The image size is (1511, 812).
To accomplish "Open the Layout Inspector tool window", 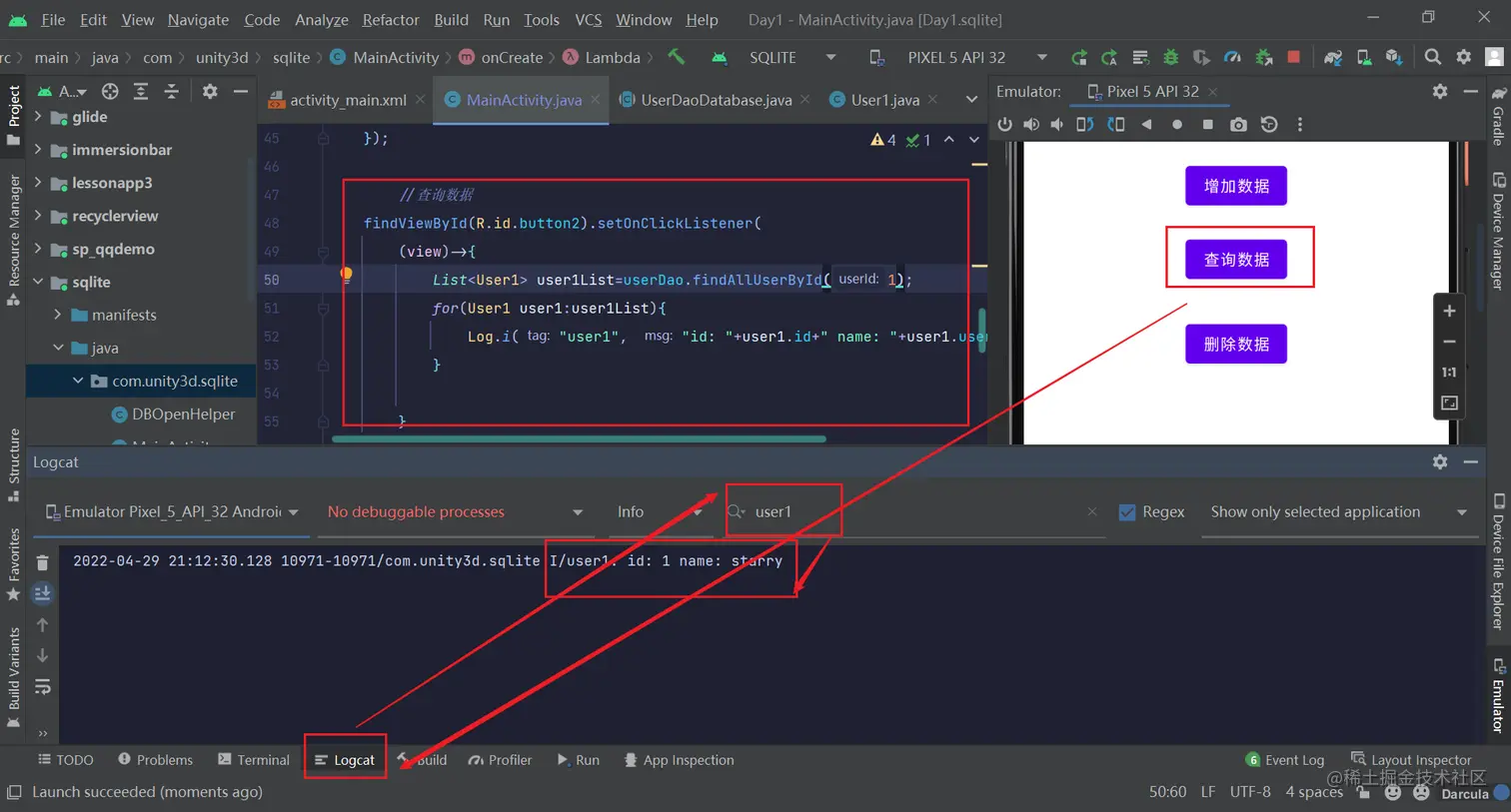I will coord(1411,760).
